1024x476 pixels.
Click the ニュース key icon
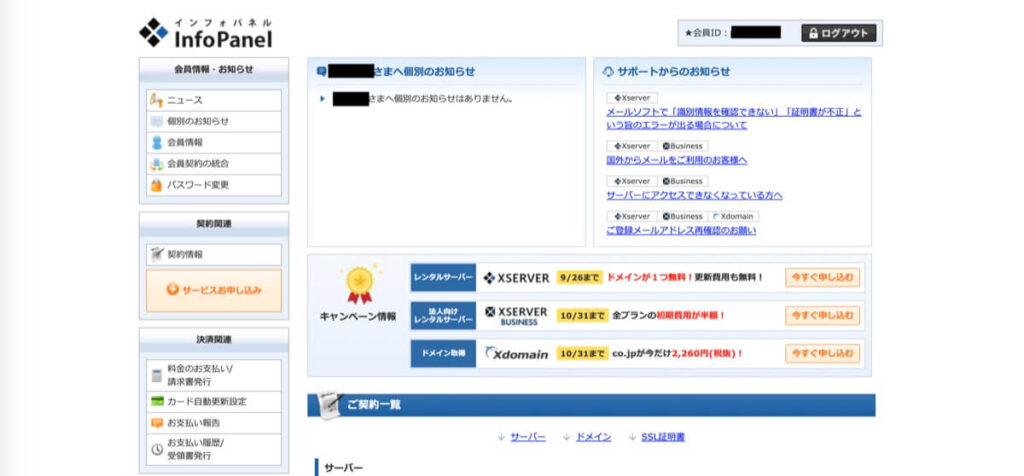click(157, 101)
